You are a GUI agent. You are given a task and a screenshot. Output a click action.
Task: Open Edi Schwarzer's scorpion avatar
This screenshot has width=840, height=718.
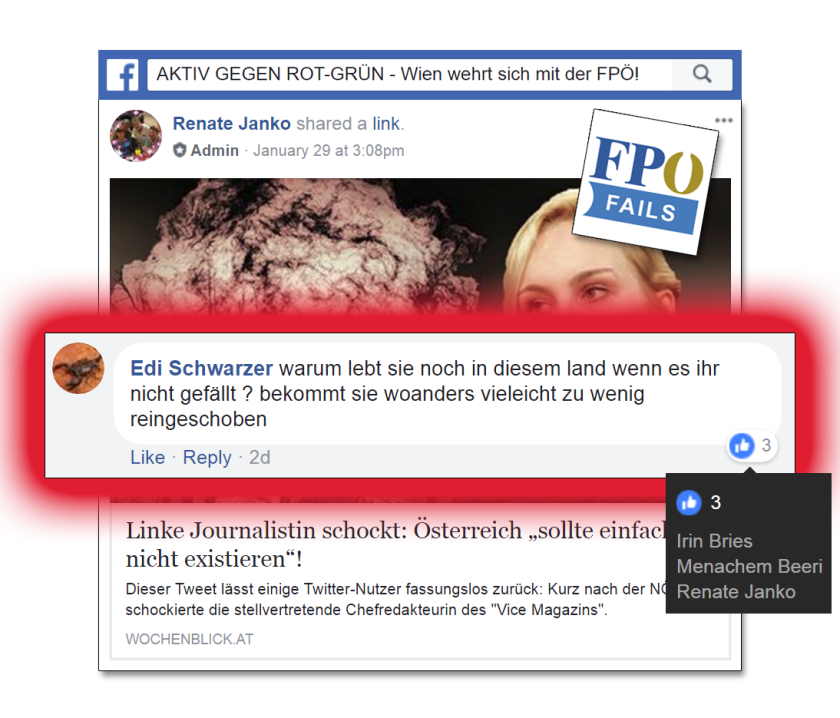pos(78,368)
